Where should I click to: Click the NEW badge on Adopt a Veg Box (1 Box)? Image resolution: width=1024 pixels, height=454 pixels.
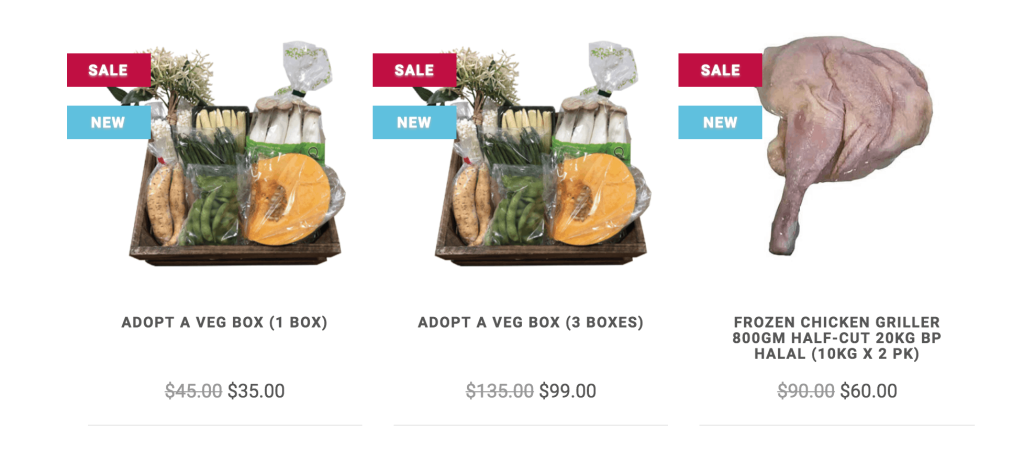[108, 122]
